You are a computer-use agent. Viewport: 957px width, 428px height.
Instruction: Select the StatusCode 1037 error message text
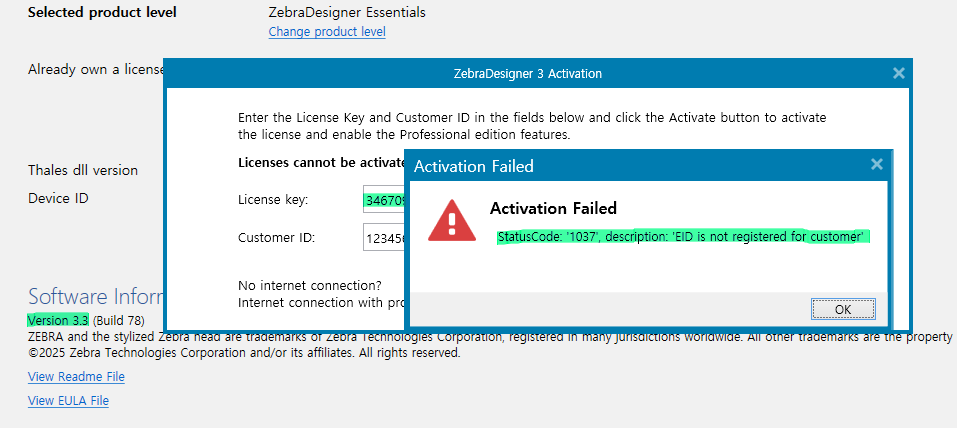[x=683, y=236]
